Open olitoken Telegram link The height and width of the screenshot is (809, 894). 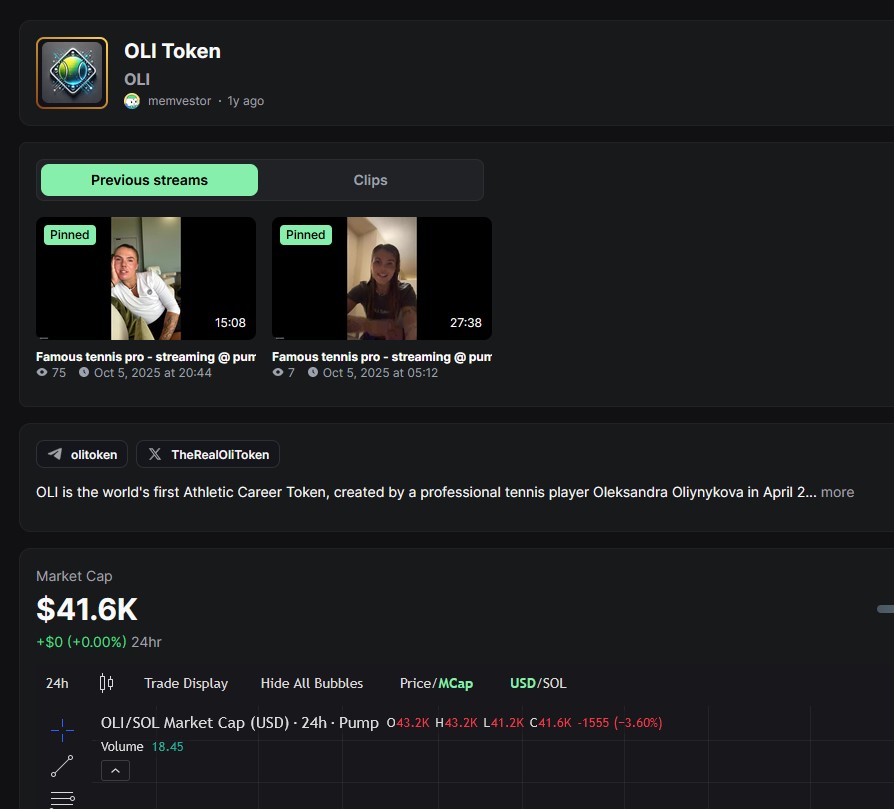(82, 454)
